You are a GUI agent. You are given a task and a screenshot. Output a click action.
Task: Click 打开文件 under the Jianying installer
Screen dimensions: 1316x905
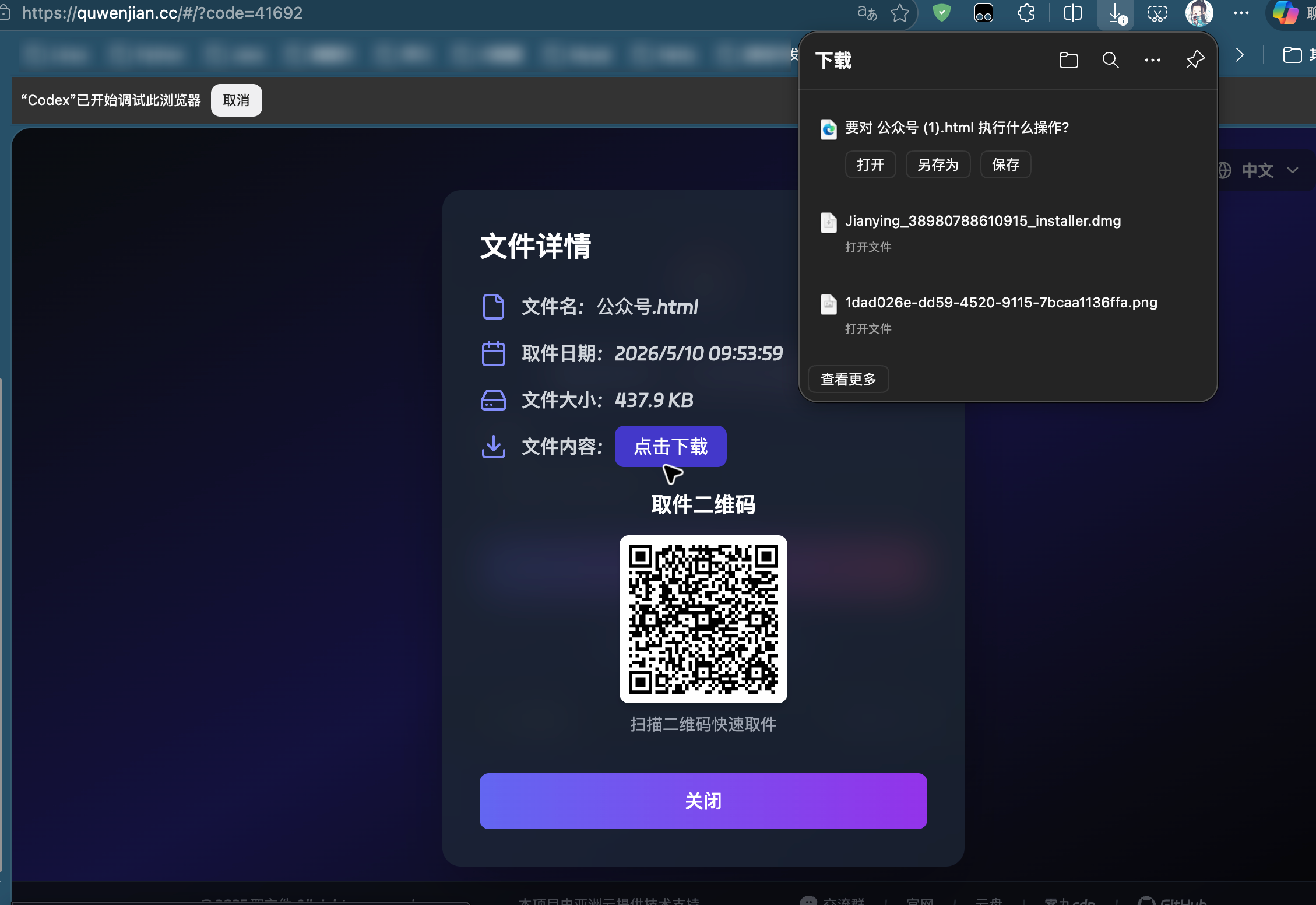click(868, 247)
